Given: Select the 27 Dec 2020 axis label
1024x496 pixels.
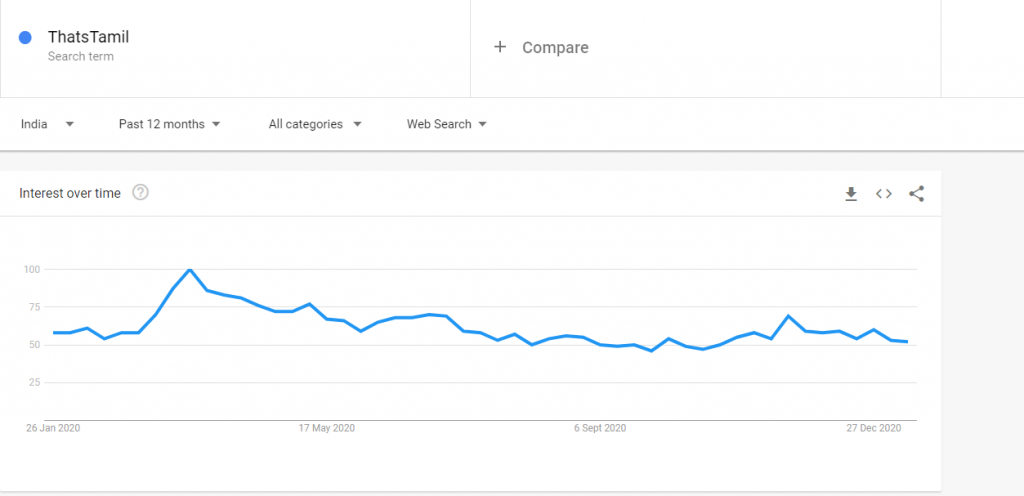Looking at the screenshot, I should [x=874, y=428].
